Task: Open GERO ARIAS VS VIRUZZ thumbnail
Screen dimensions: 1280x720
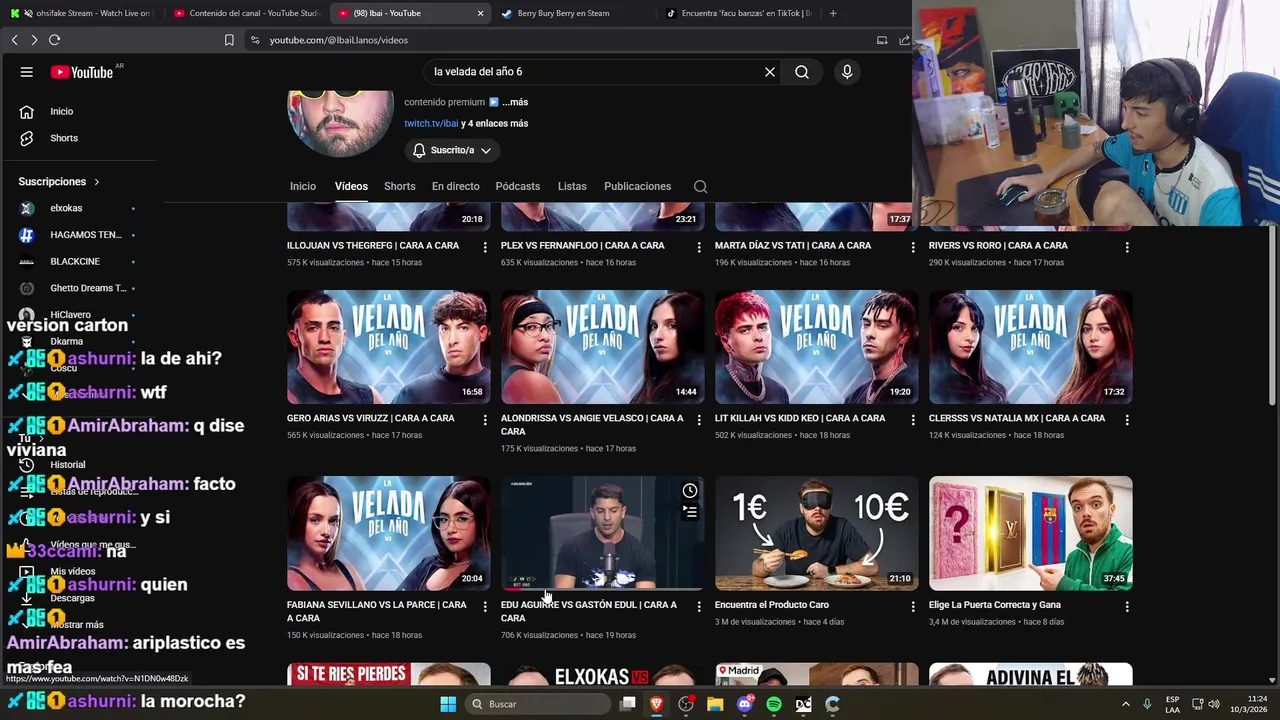Action: click(389, 347)
